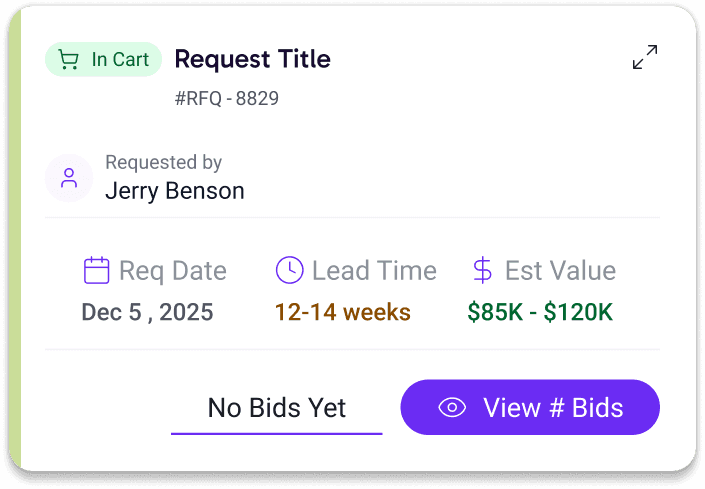This screenshot has width=705, height=489.
Task: Open the Request Title heading
Action: pyautogui.click(x=252, y=59)
